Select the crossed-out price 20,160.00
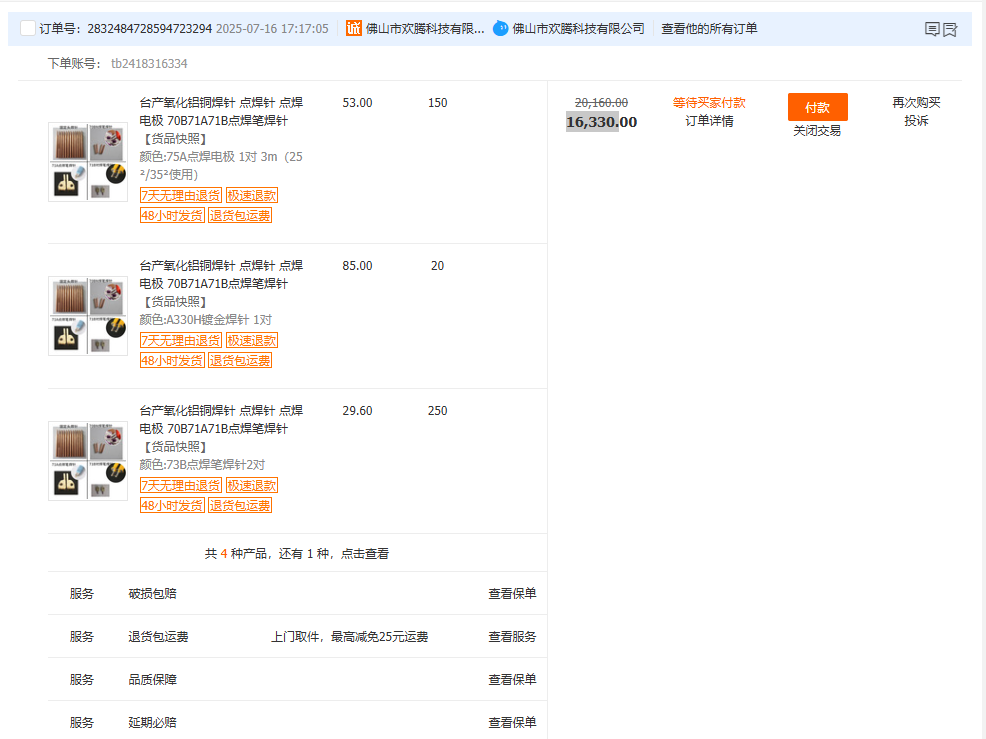Image resolution: width=986 pixels, height=739 pixels. click(x=601, y=103)
